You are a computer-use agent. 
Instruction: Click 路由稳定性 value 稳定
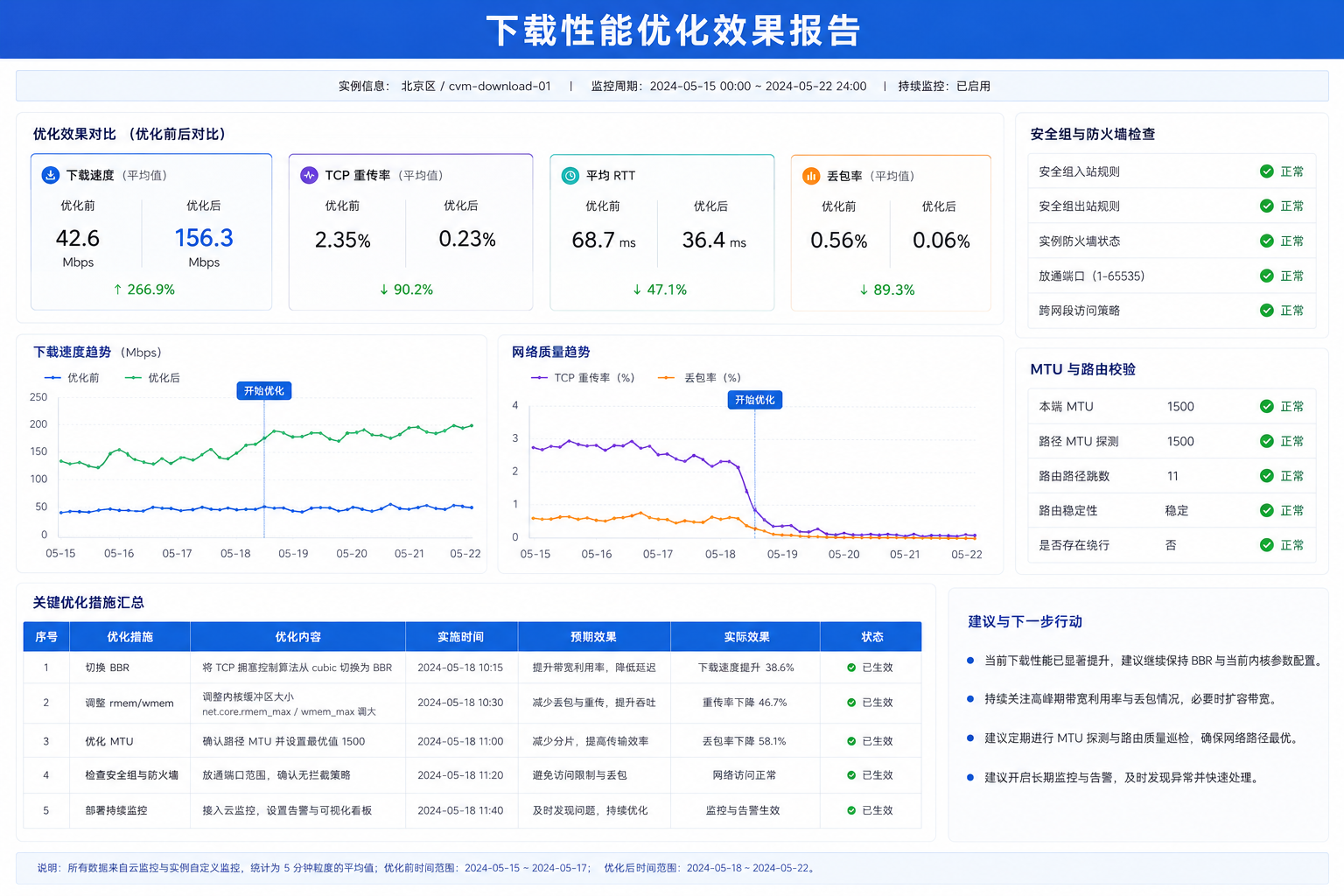tap(1177, 510)
